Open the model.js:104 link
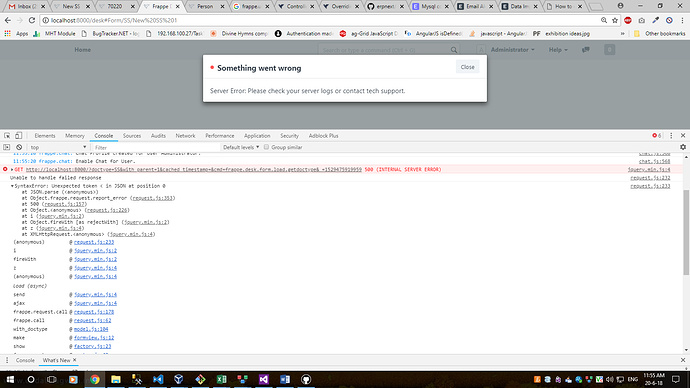This screenshot has height=388, width=690. (91, 329)
